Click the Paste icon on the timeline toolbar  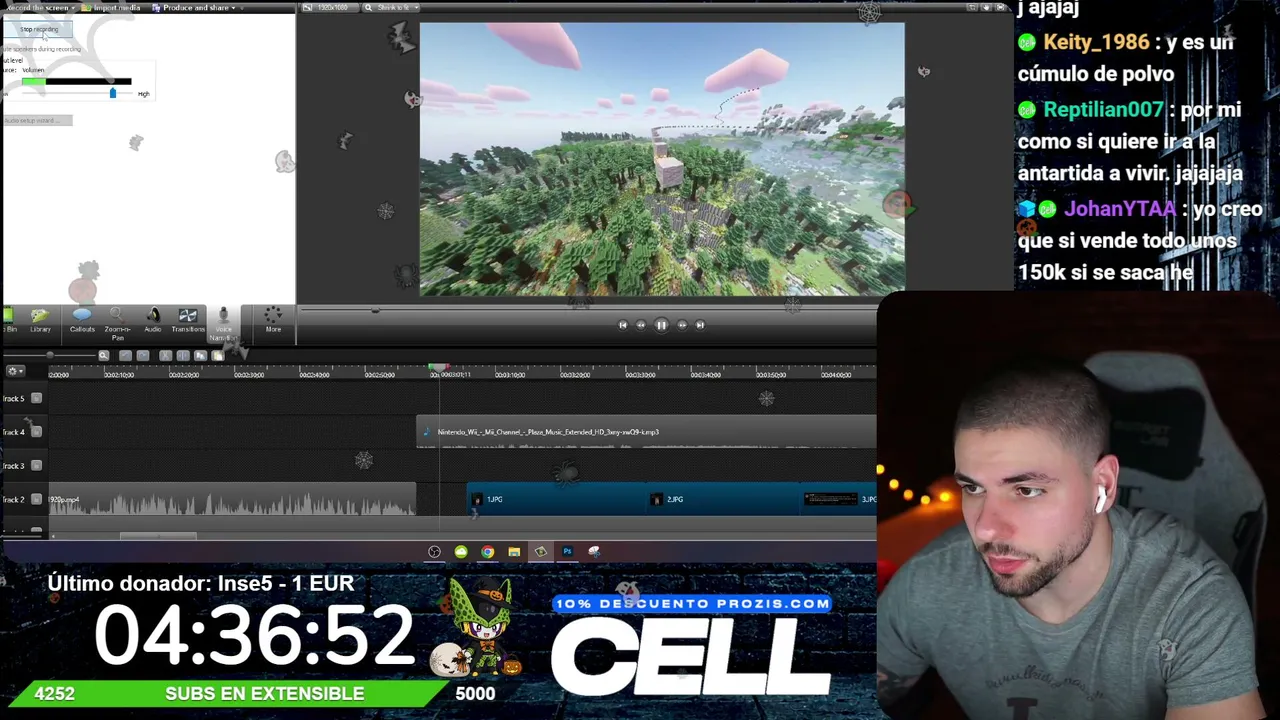point(217,355)
